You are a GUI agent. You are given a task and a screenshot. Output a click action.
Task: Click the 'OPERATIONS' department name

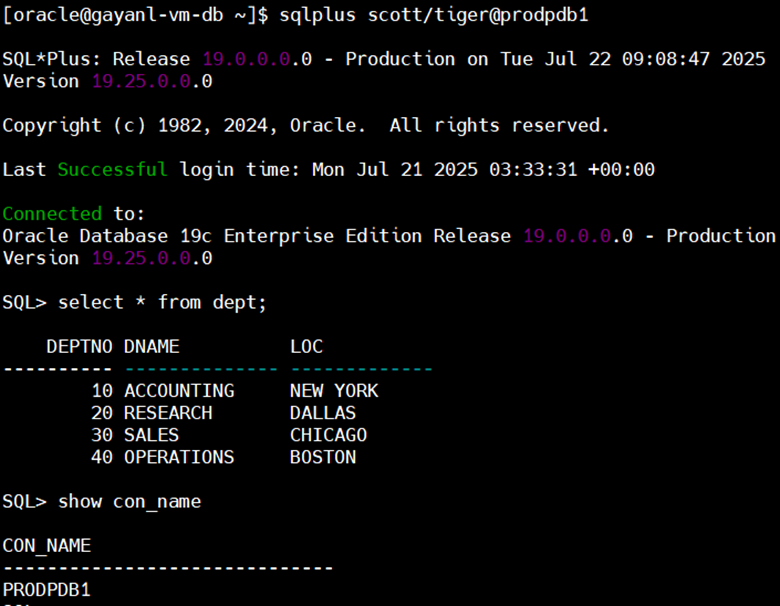(179, 457)
